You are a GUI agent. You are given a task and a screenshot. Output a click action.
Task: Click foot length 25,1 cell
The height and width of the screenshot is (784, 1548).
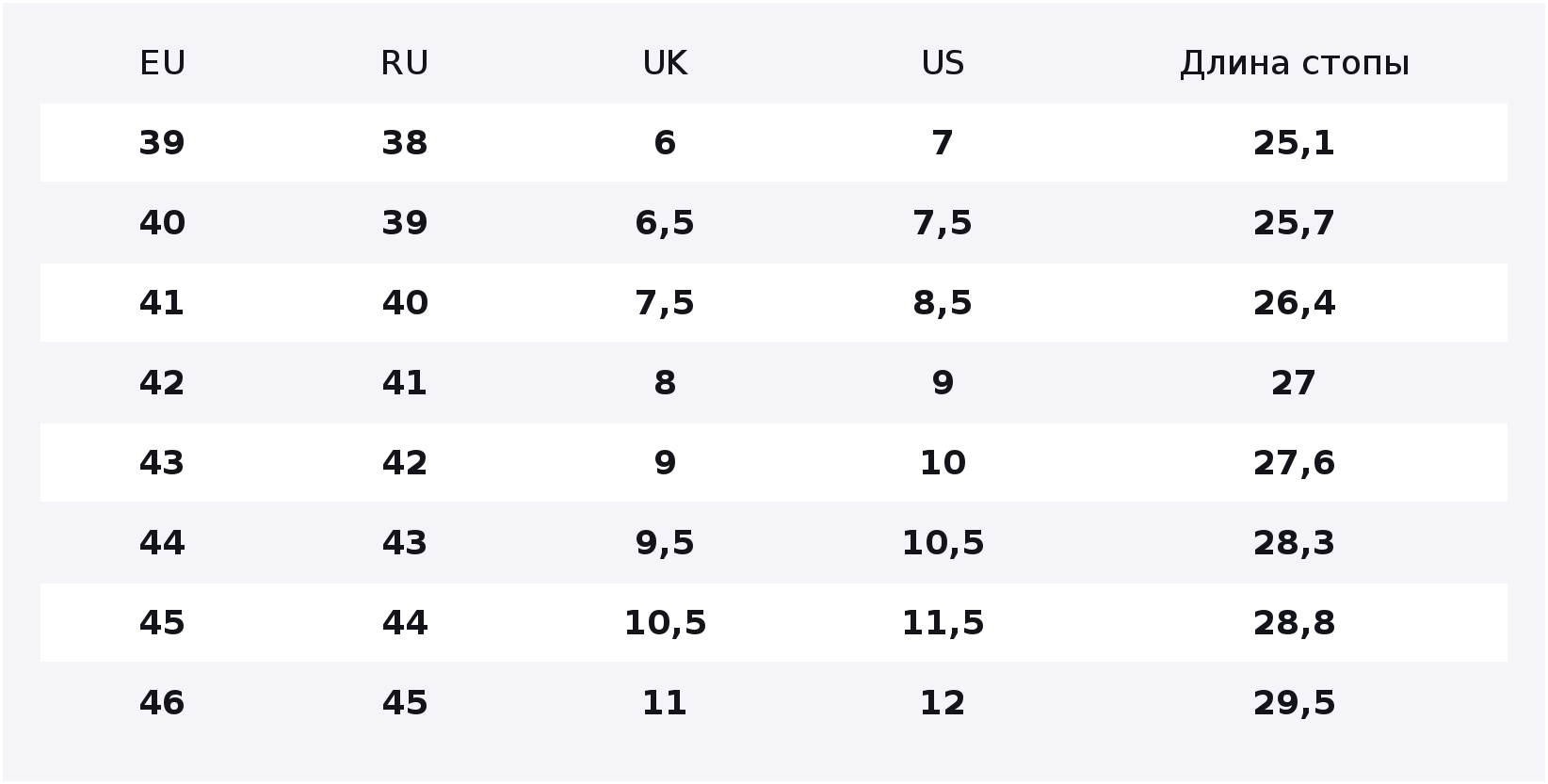tap(1295, 143)
